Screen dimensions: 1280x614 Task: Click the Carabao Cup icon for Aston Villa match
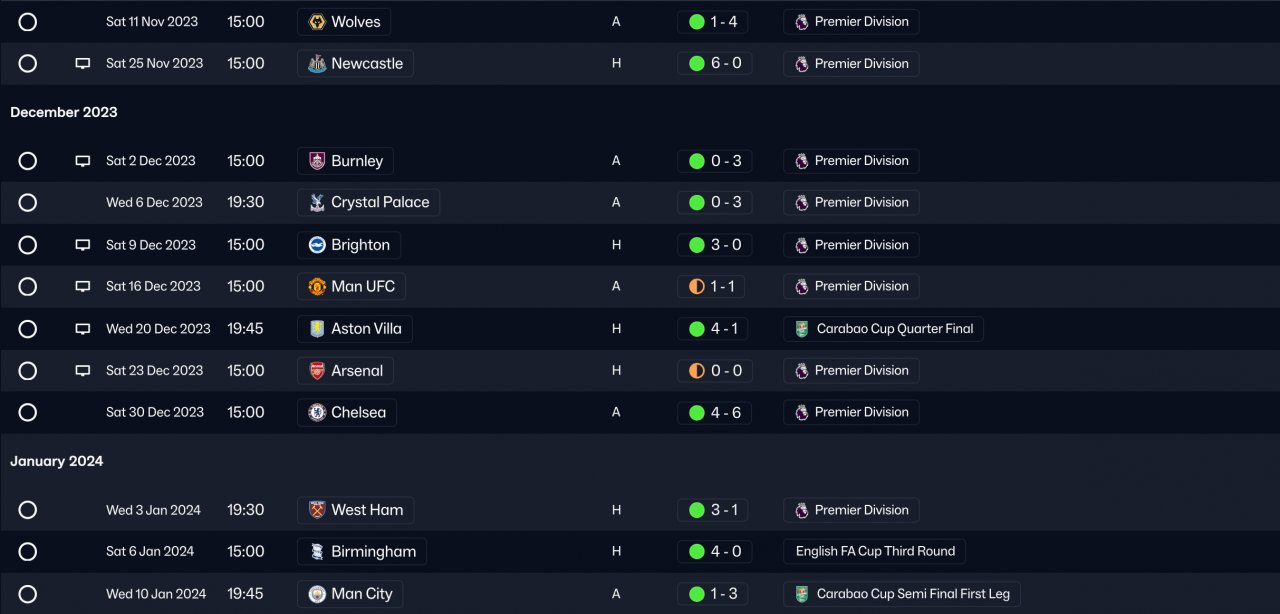coord(802,329)
